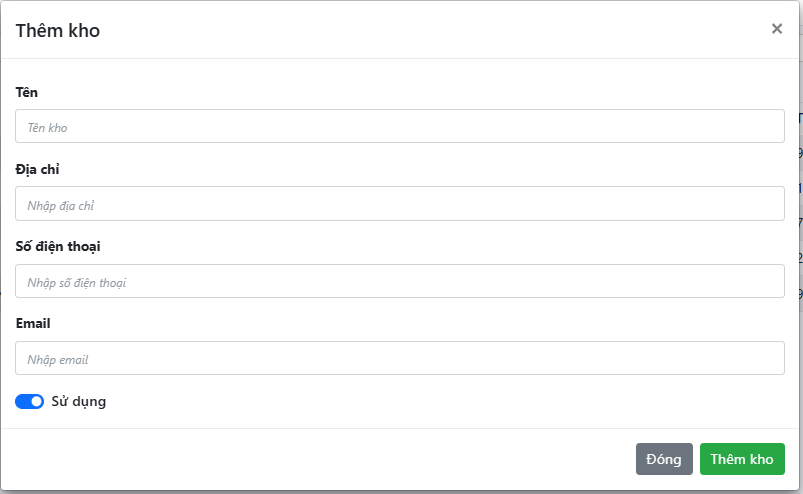Click the gray Đóng button
The height and width of the screenshot is (494, 803).
664,459
